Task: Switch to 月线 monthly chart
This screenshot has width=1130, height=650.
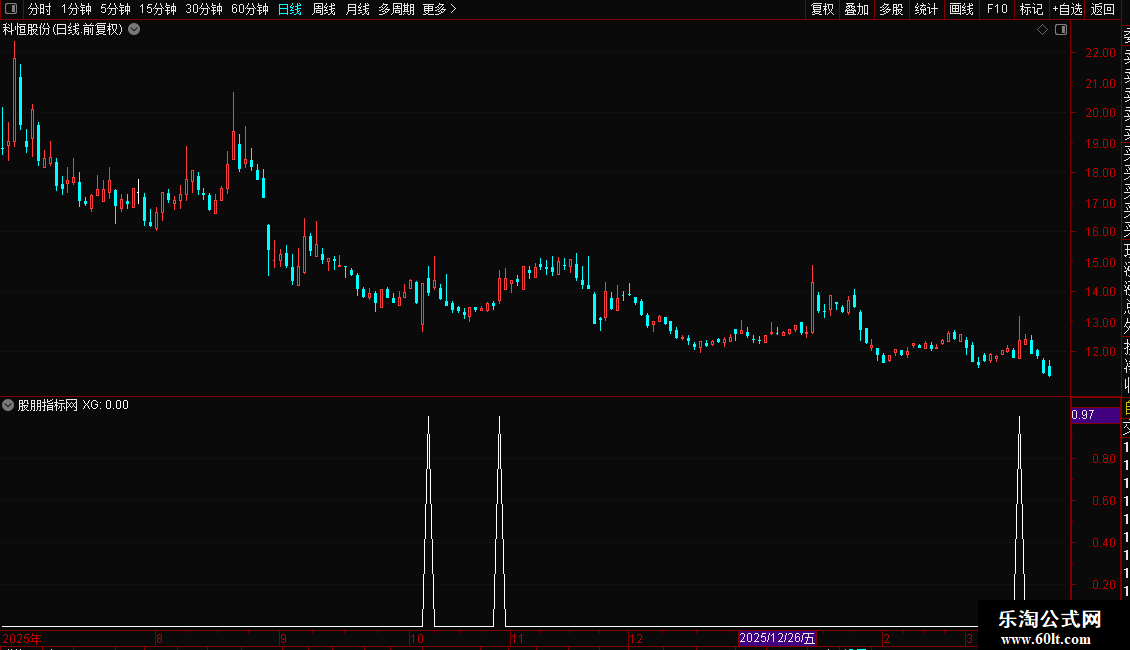Action: click(357, 9)
